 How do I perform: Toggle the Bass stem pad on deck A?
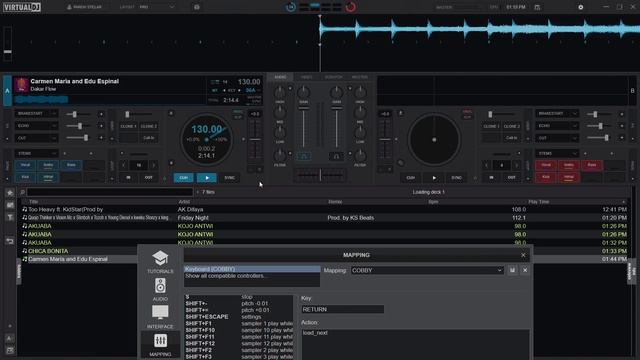71,165
